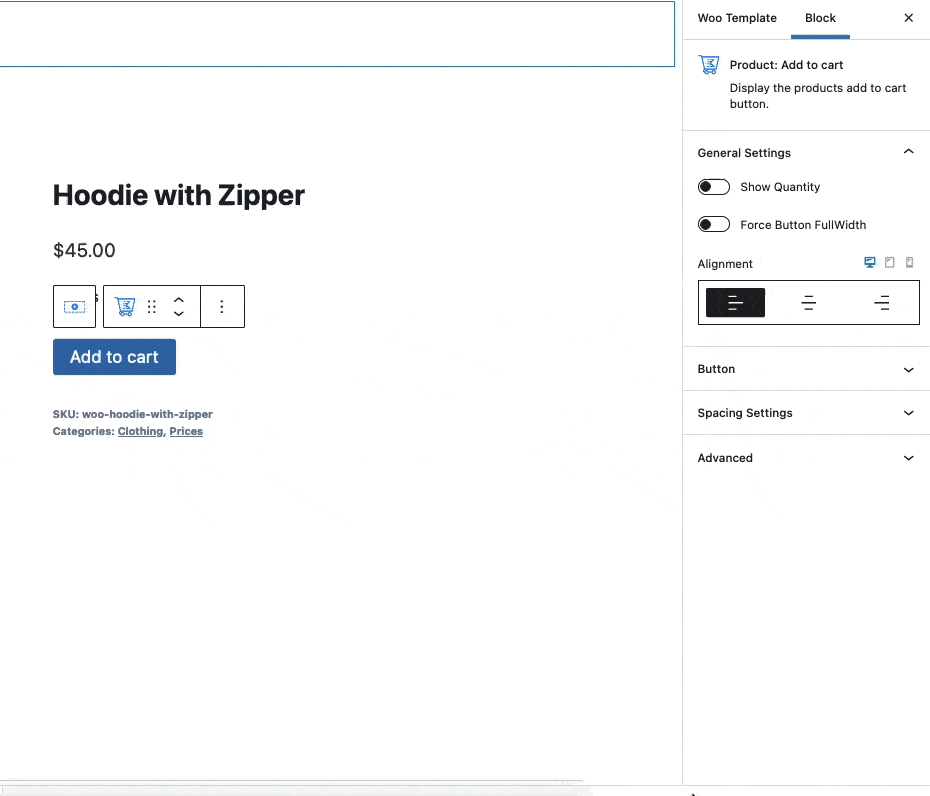Set alignment to left
Viewport: 930px width, 796px height.
(x=735, y=303)
